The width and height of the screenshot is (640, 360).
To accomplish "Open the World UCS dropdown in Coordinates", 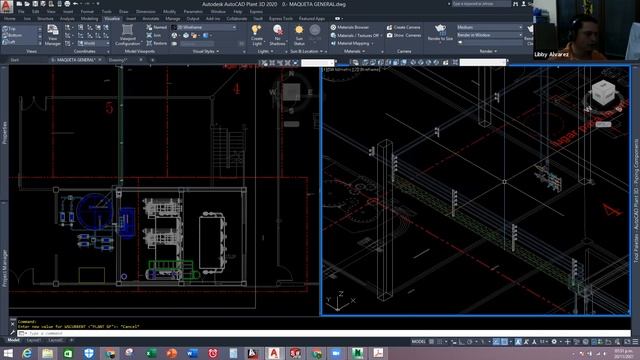I will pos(93,43).
